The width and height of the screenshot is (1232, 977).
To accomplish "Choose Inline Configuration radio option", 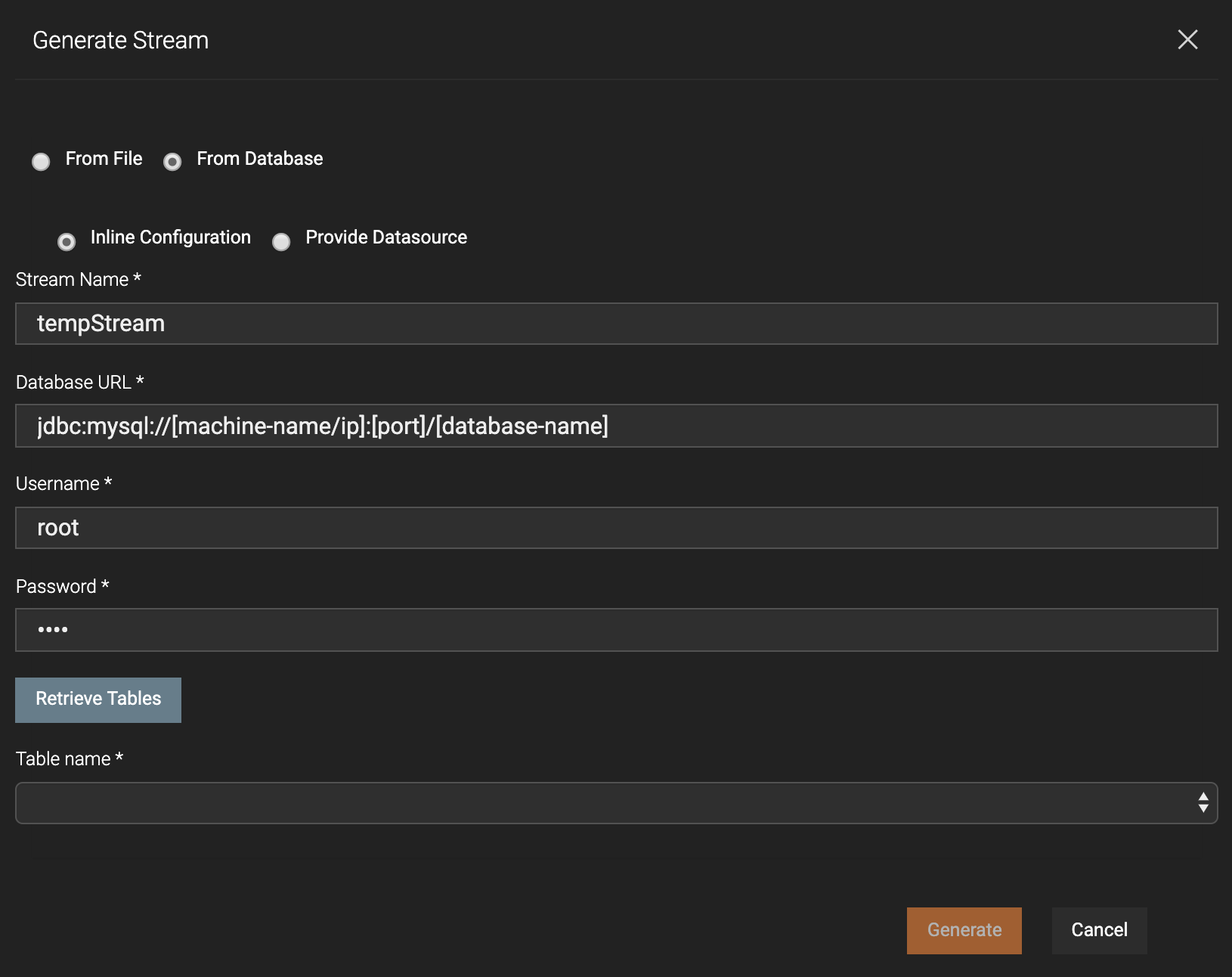I will (x=67, y=242).
